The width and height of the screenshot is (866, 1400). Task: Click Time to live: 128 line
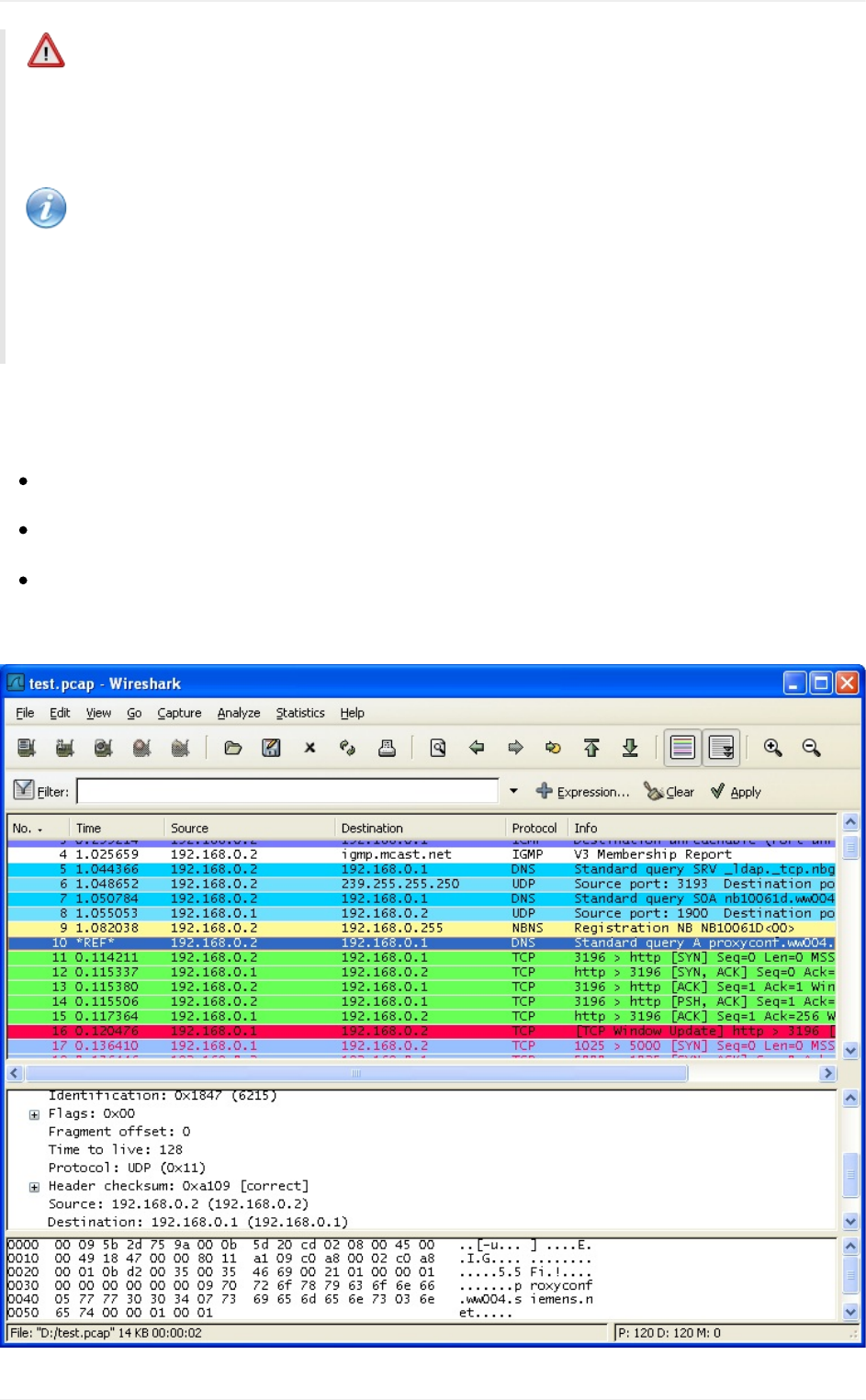pos(116,1150)
